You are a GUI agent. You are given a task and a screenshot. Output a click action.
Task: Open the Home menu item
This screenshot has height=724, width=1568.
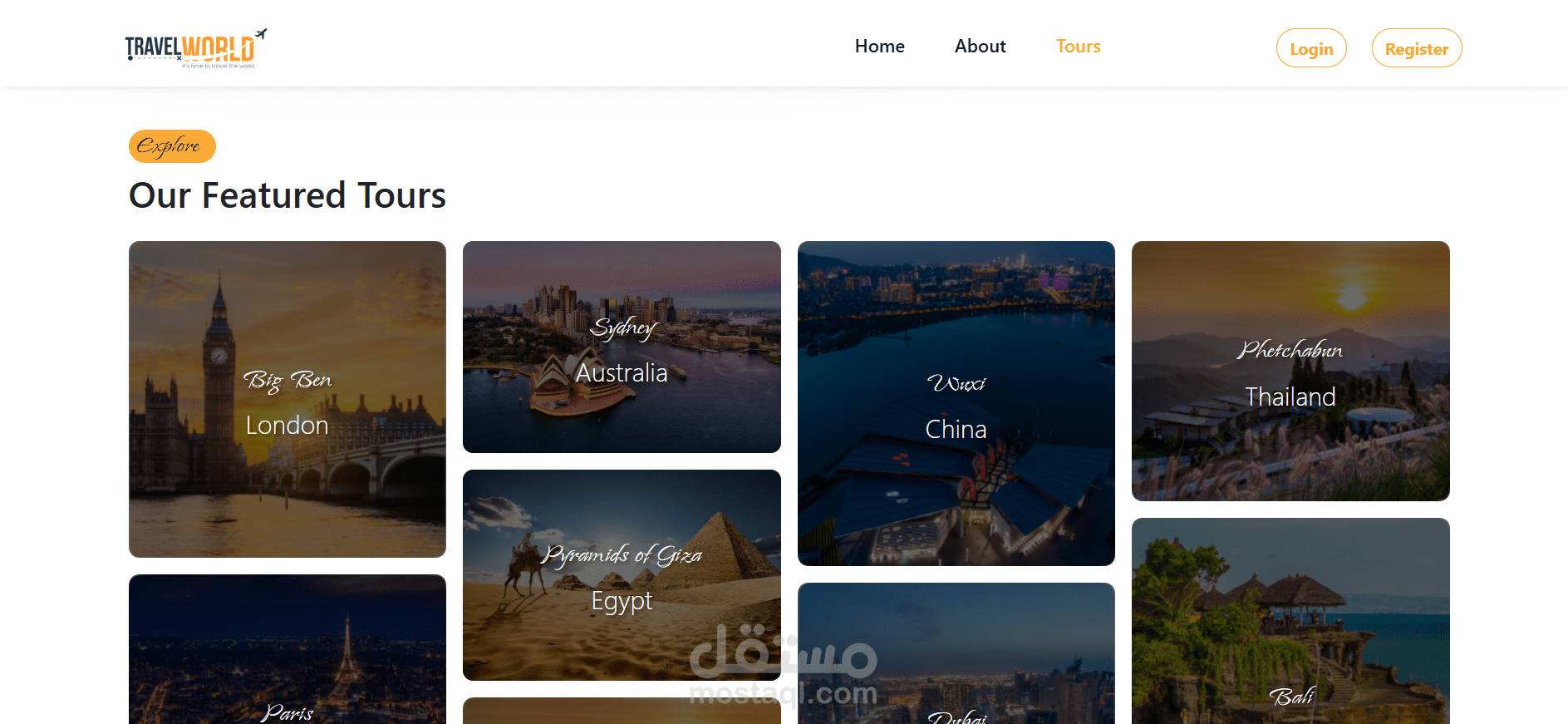click(x=879, y=47)
